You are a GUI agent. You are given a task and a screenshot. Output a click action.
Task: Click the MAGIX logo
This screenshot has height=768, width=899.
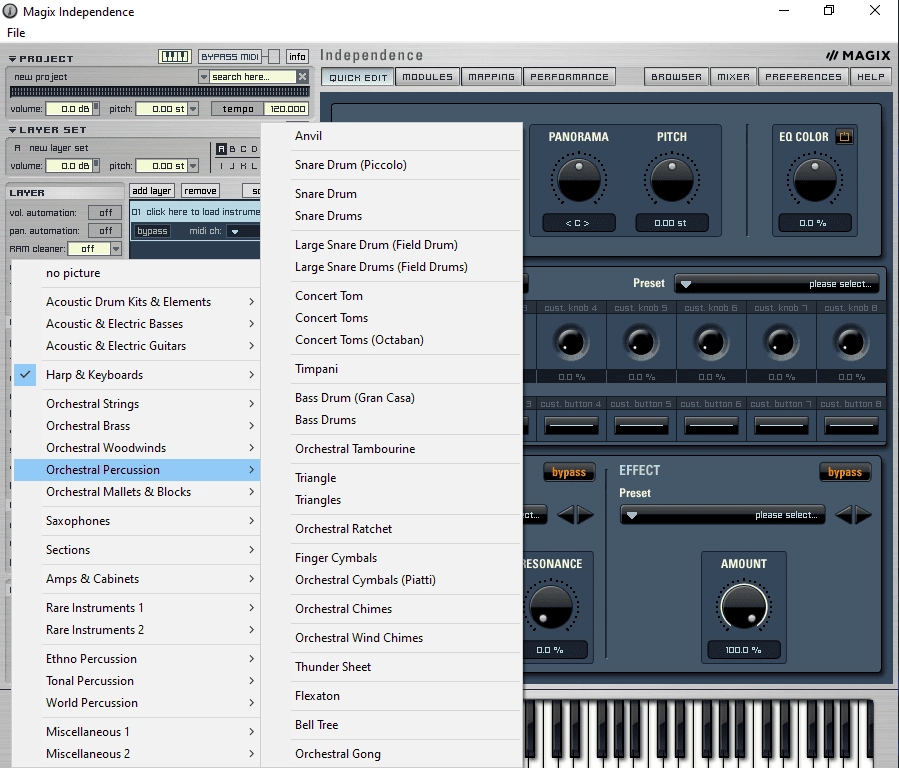[858, 56]
